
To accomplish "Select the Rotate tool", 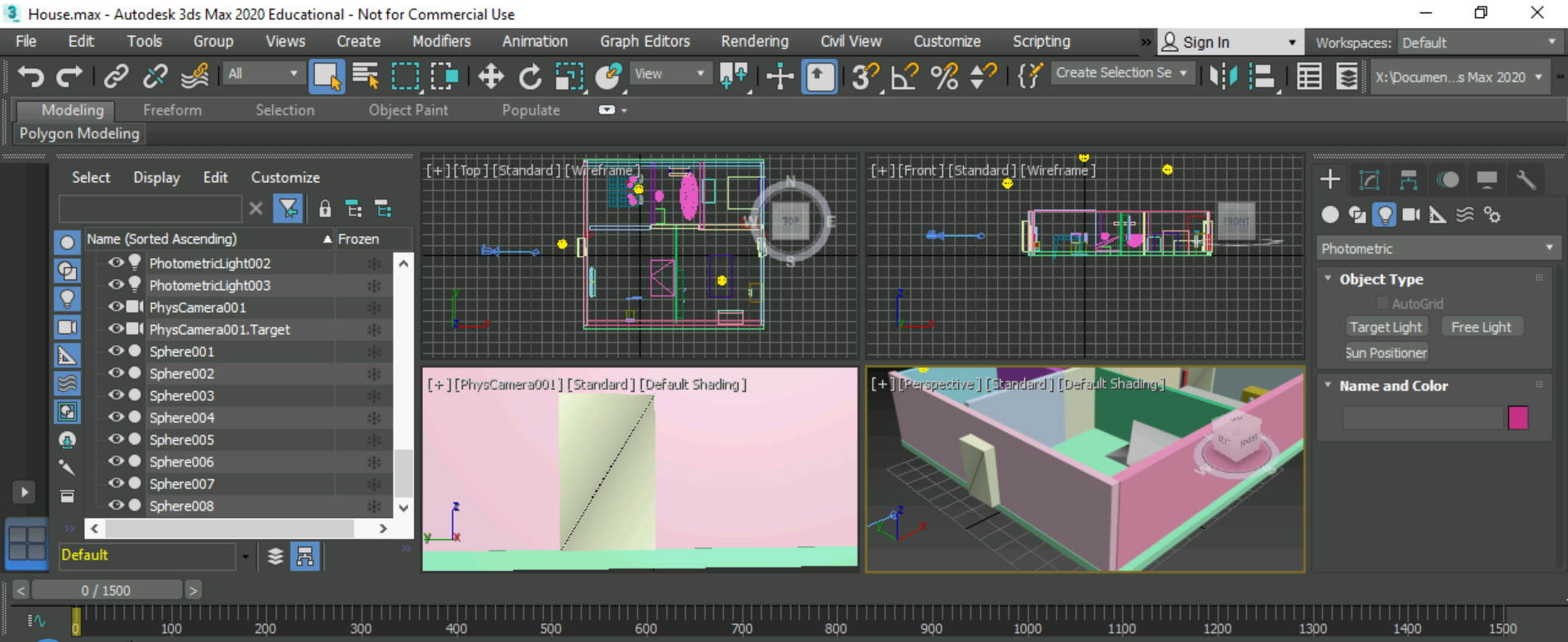I will [530, 77].
